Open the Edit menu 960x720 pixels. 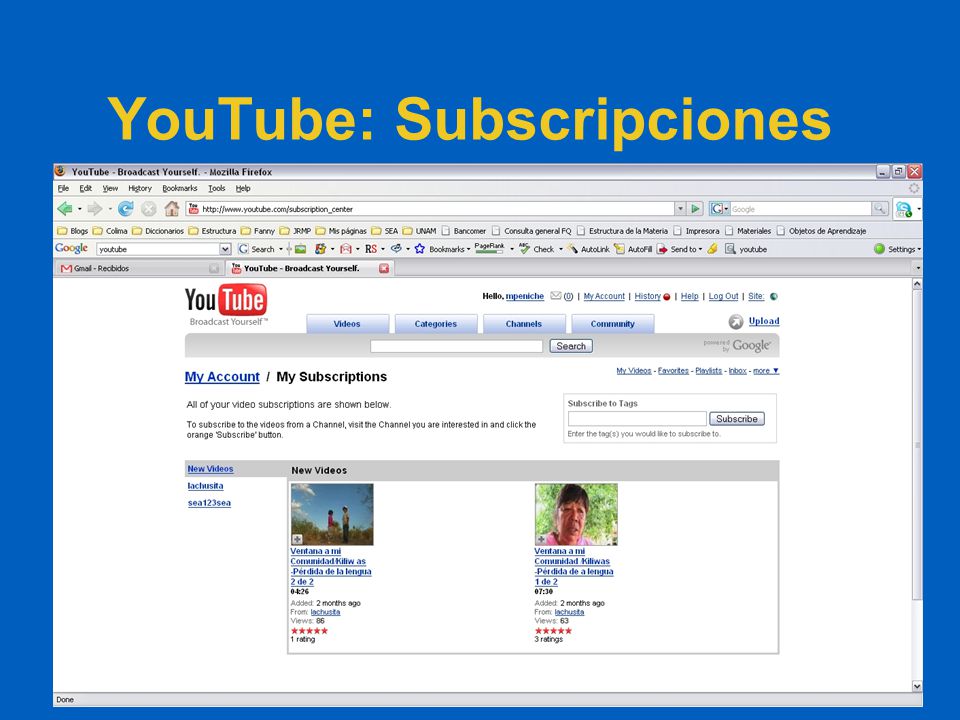click(85, 189)
